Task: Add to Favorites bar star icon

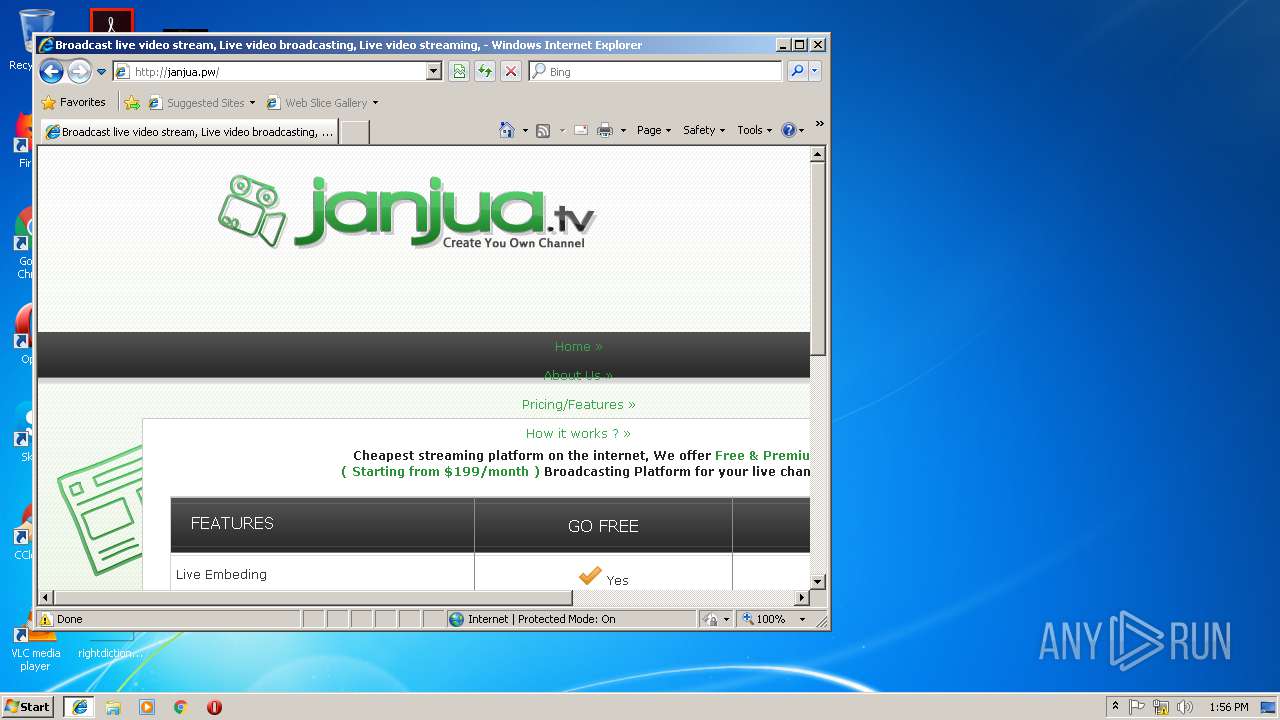Action: pyautogui.click(x=132, y=102)
